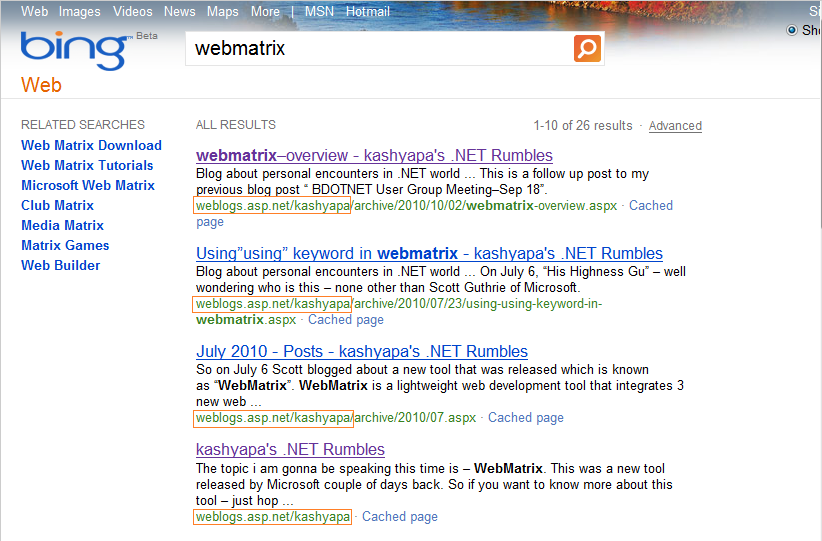Click the RELATED SEARCHES heading
This screenshot has height=541, width=822.
point(83,125)
